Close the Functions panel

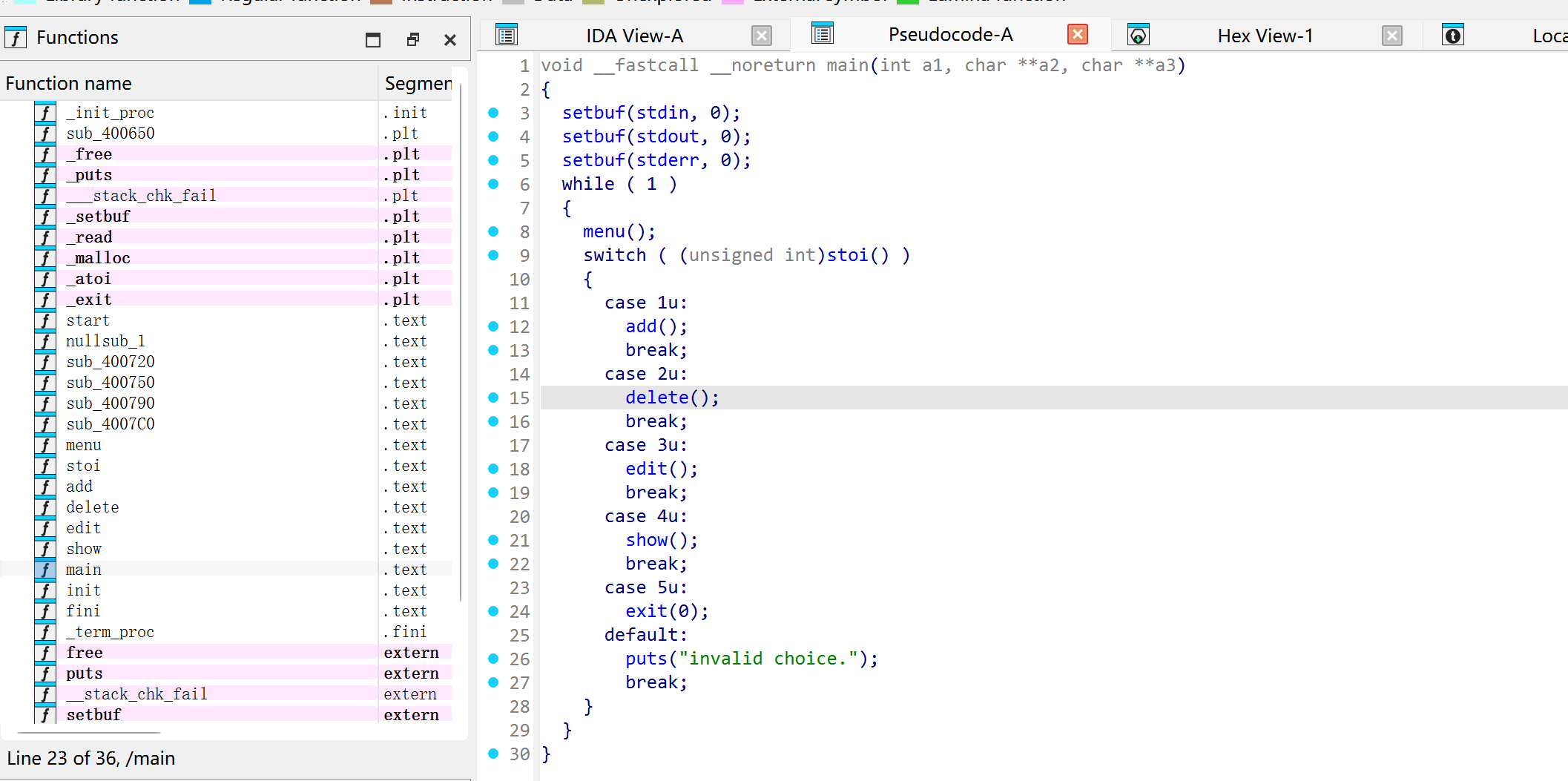coord(450,40)
